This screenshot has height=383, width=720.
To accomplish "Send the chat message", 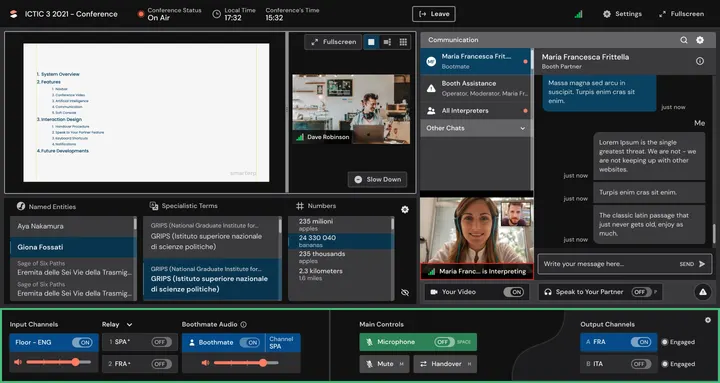I will point(692,264).
